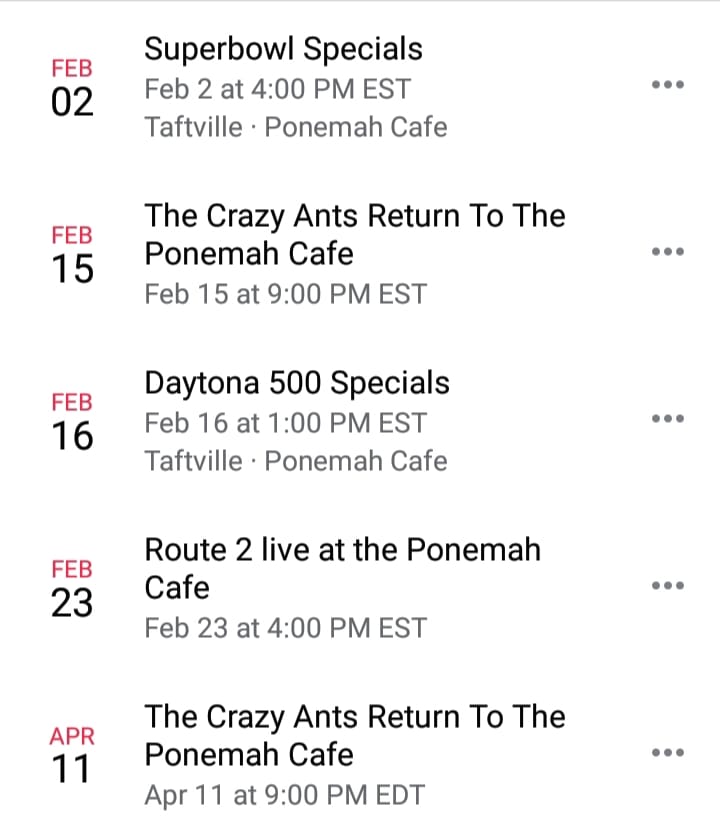The height and width of the screenshot is (829, 720).
Task: Select the FEB 23 date badge
Action: point(72,588)
